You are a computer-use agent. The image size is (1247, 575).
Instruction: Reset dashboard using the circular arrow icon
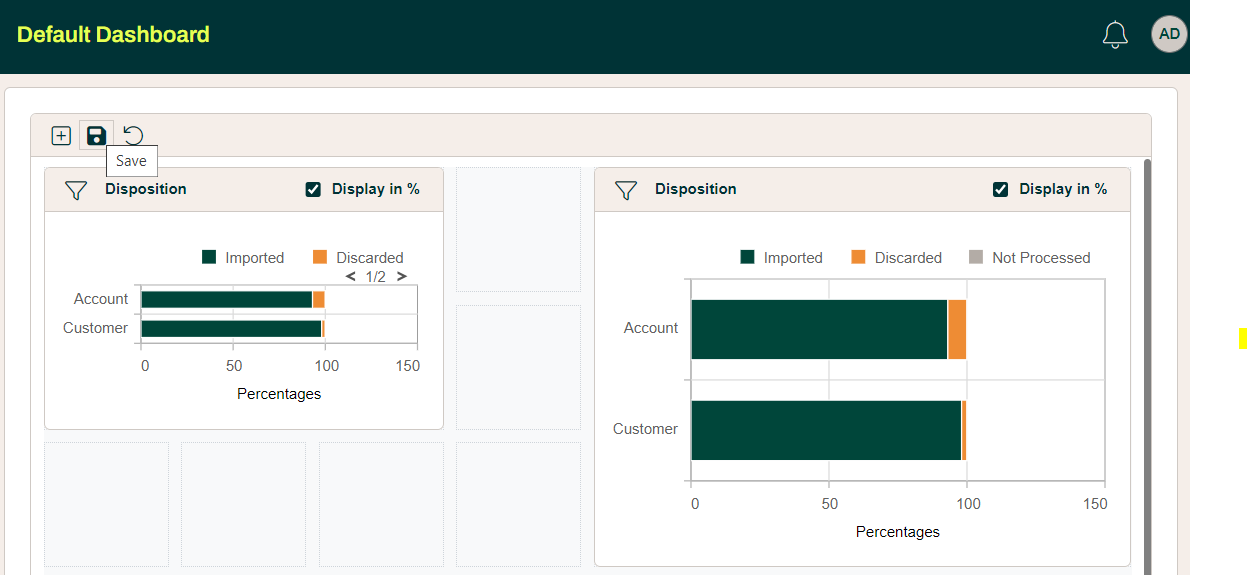pos(133,136)
